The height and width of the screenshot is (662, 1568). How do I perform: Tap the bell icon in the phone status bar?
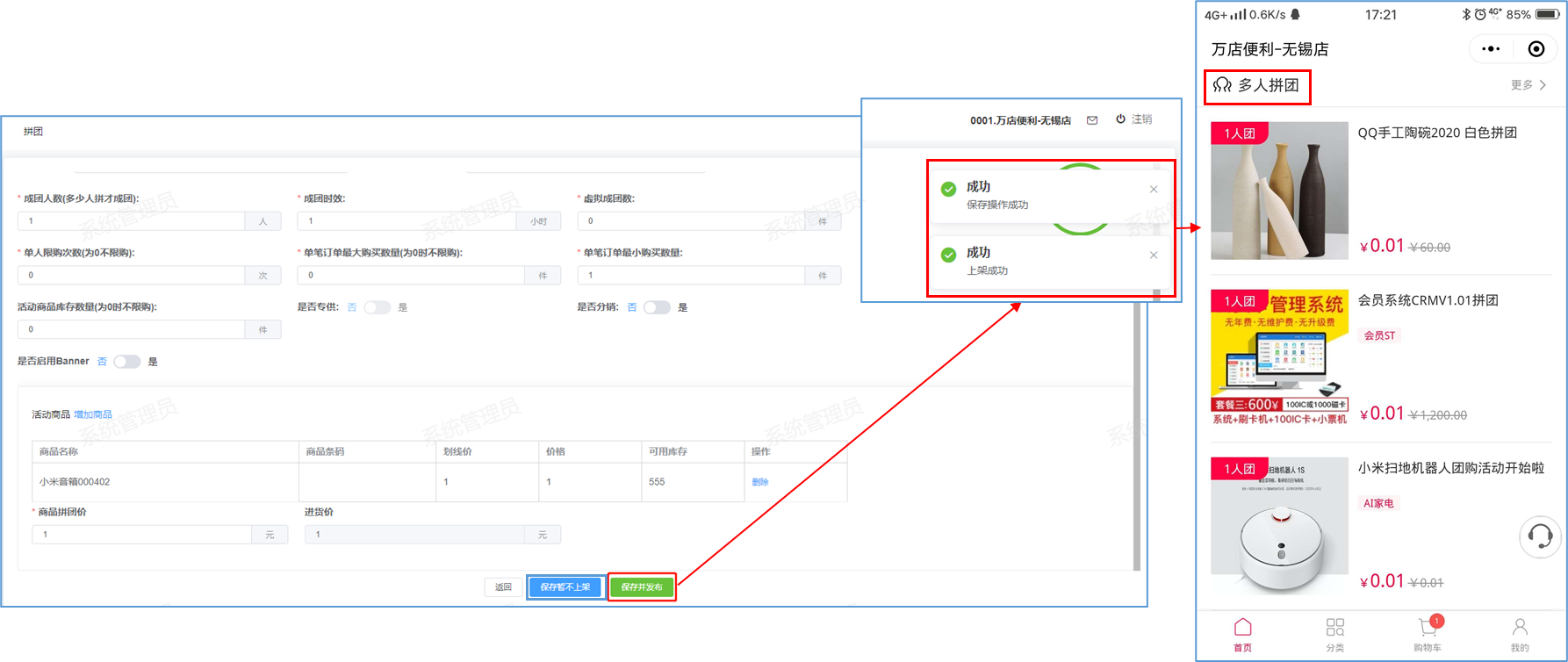click(1295, 15)
